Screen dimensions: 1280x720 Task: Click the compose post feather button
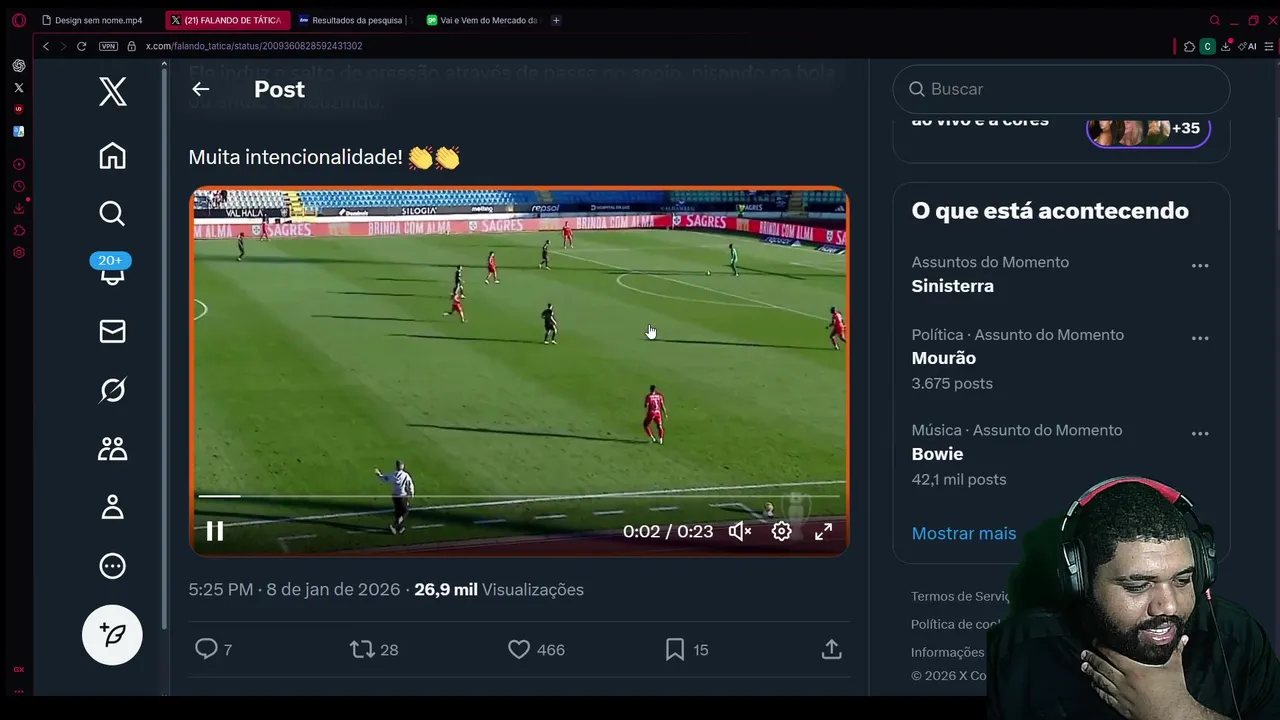(x=112, y=635)
